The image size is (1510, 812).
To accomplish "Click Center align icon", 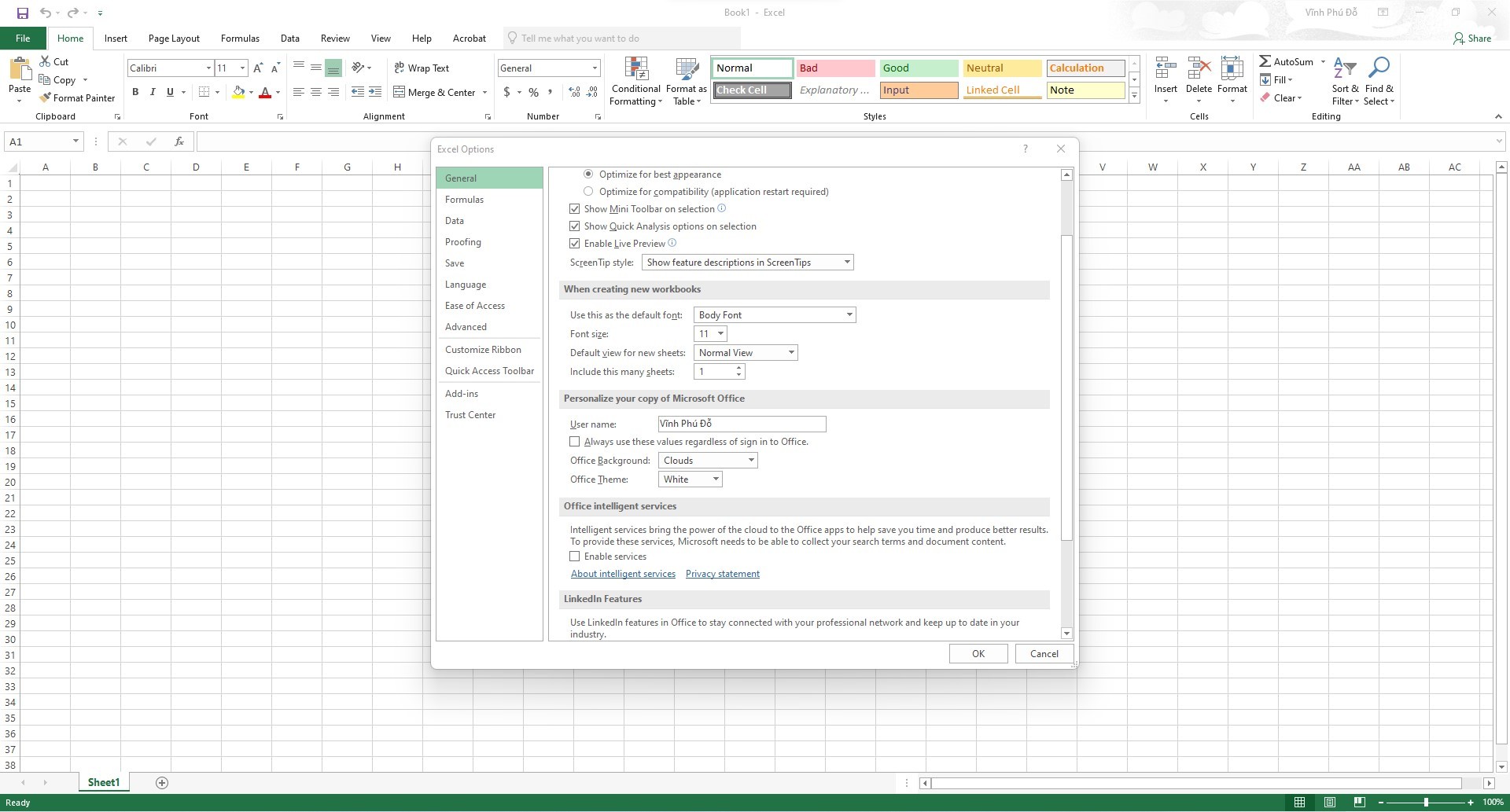I will tap(315, 92).
